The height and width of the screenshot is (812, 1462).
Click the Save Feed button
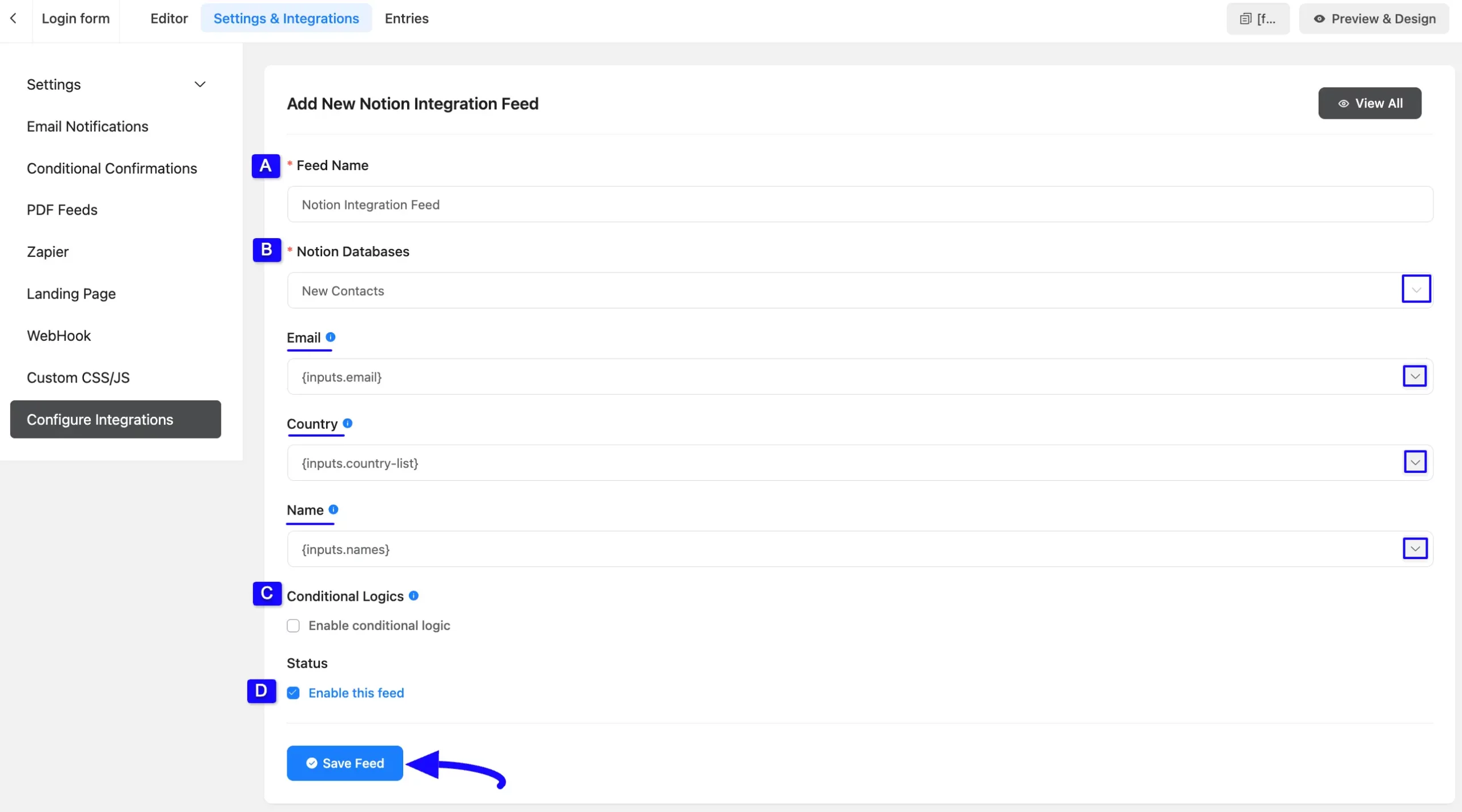coord(345,763)
